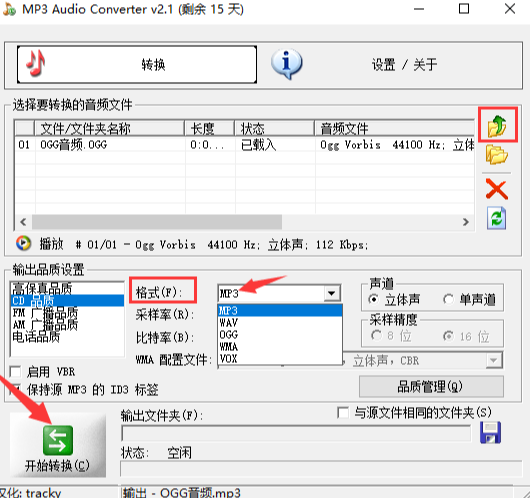Click the add audio file icon
The height and width of the screenshot is (498, 530).
497,125
